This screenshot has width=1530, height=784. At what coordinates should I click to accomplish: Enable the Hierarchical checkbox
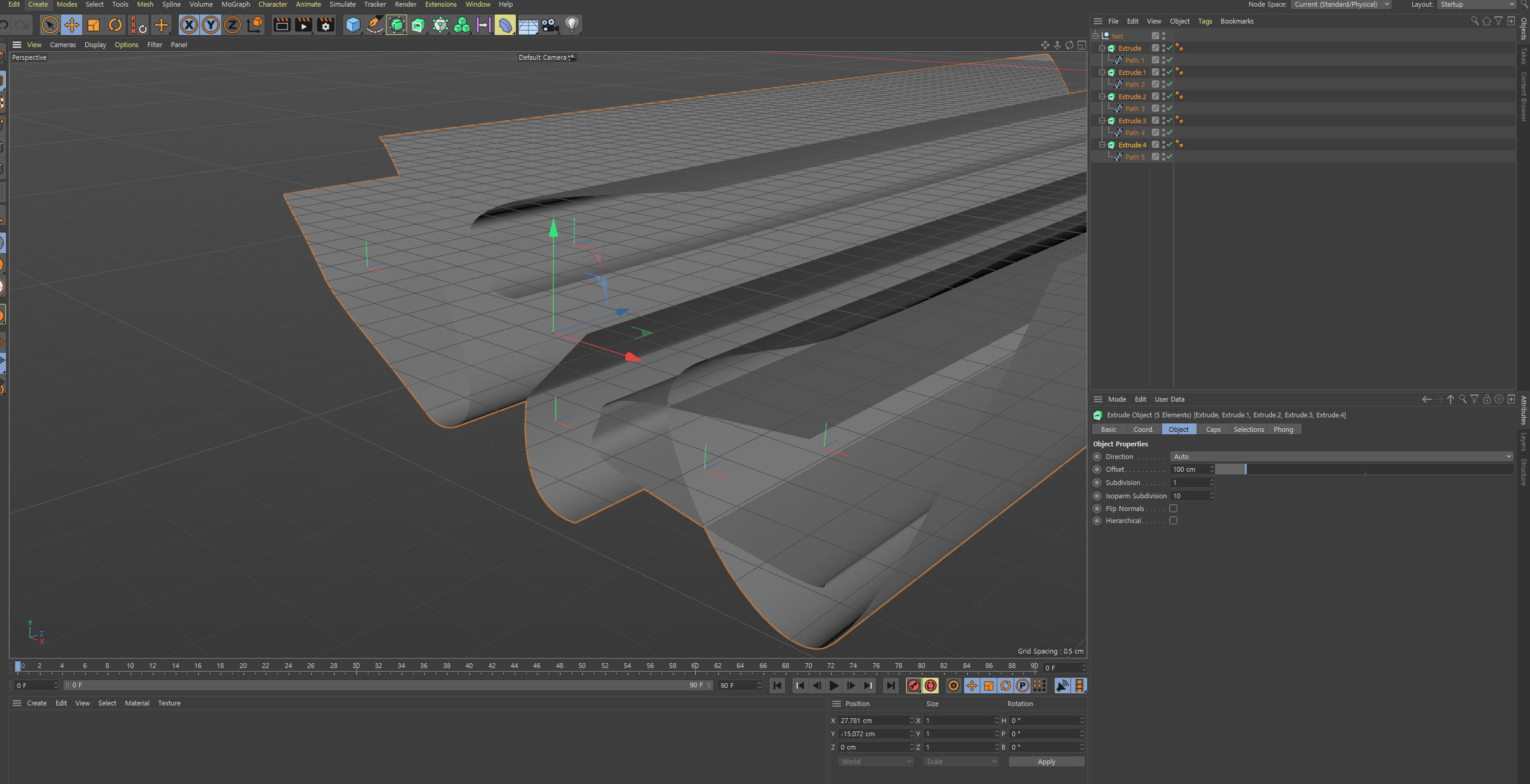pos(1173,521)
